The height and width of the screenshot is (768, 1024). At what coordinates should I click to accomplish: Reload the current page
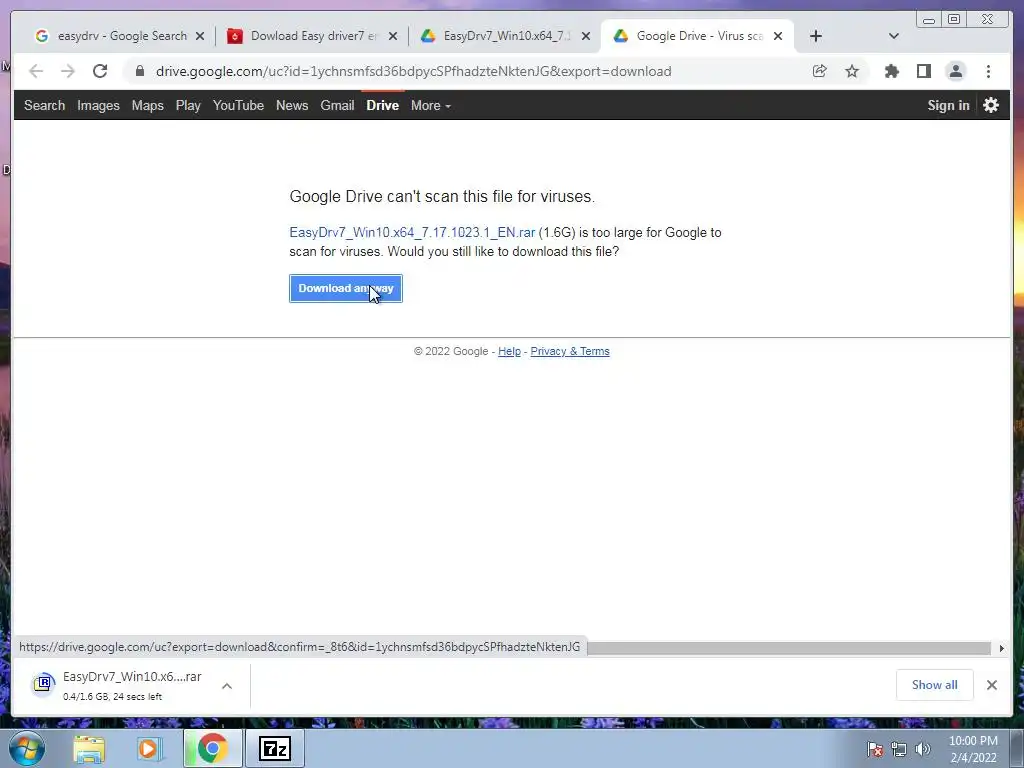pyautogui.click(x=100, y=71)
